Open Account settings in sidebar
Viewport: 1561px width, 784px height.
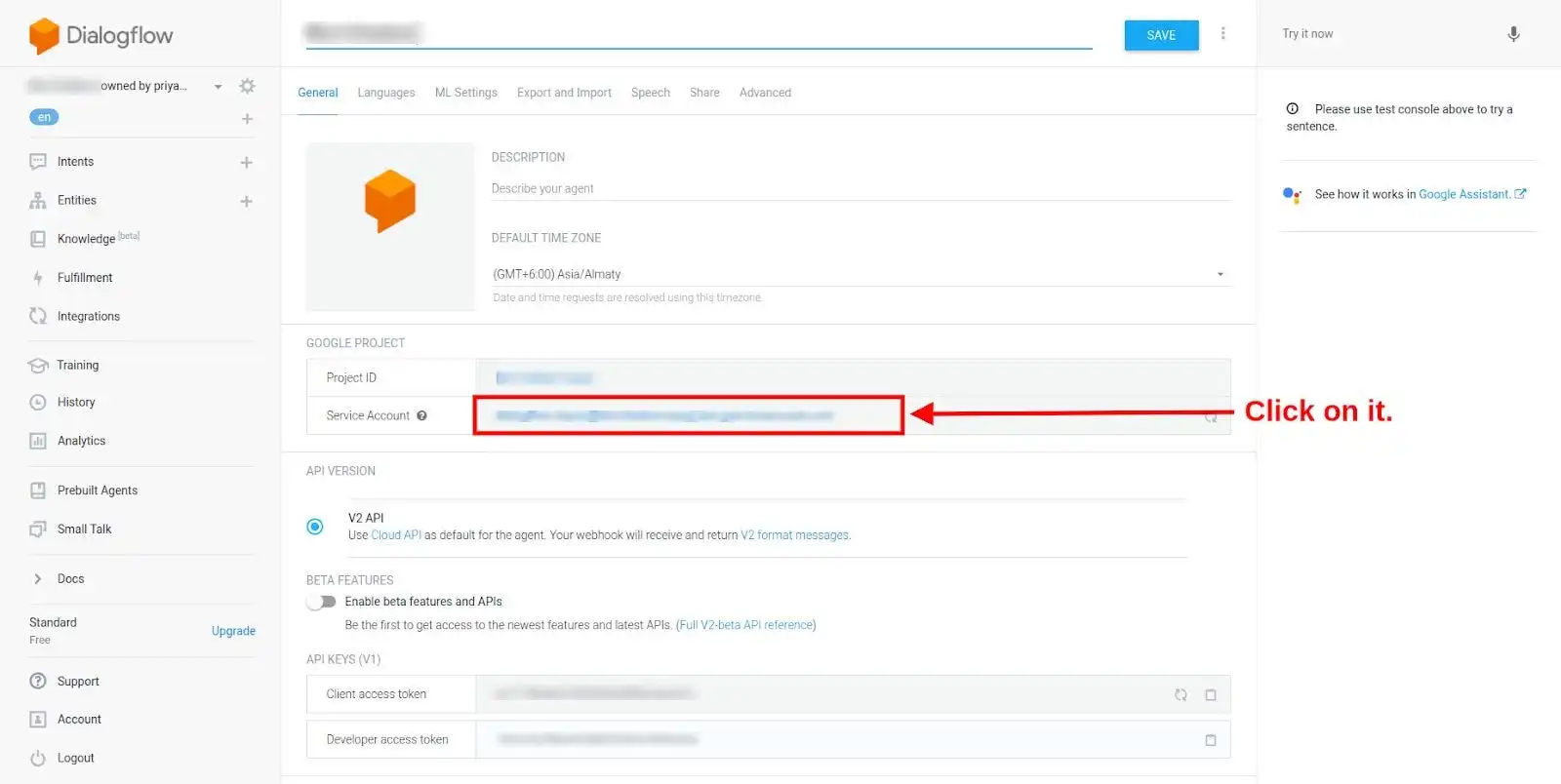[79, 720]
